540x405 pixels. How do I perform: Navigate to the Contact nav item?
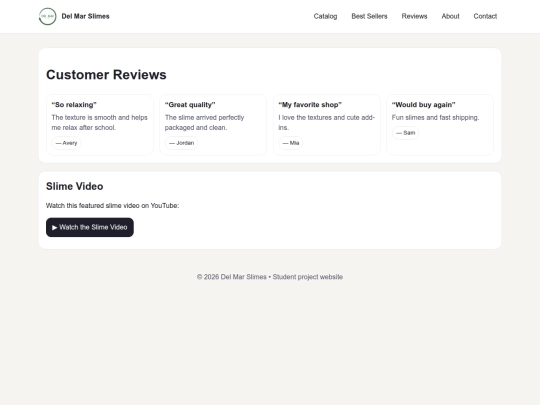(485, 16)
